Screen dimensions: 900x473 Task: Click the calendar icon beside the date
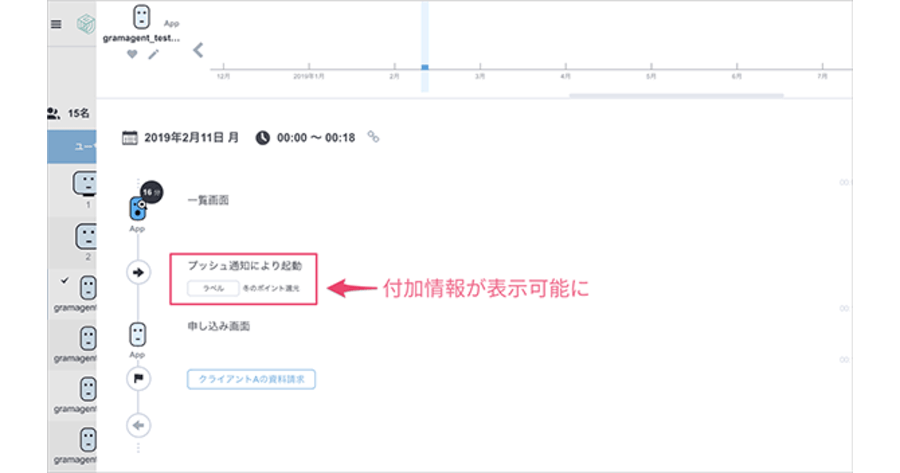(x=130, y=138)
